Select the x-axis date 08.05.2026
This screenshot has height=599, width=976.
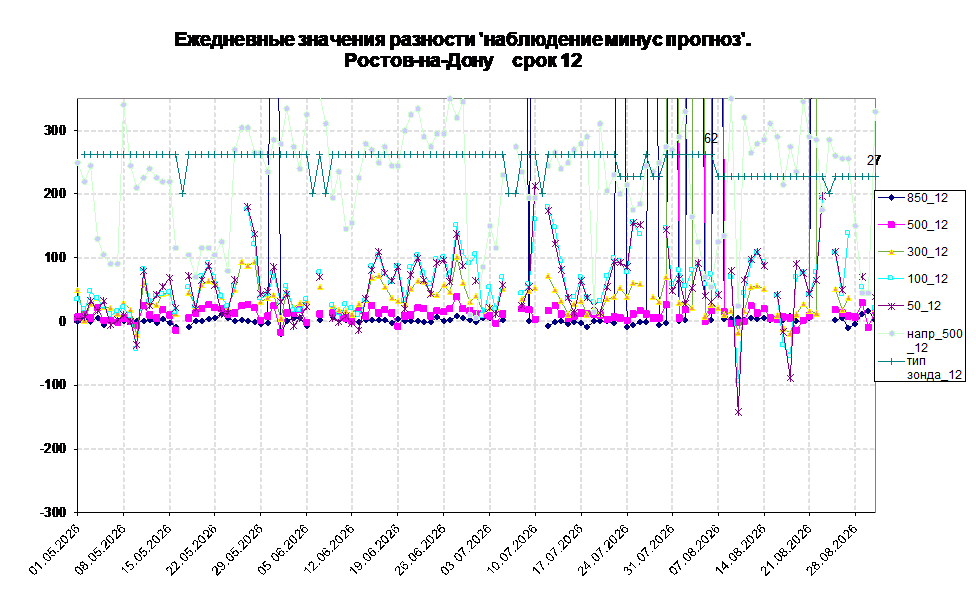point(101,549)
